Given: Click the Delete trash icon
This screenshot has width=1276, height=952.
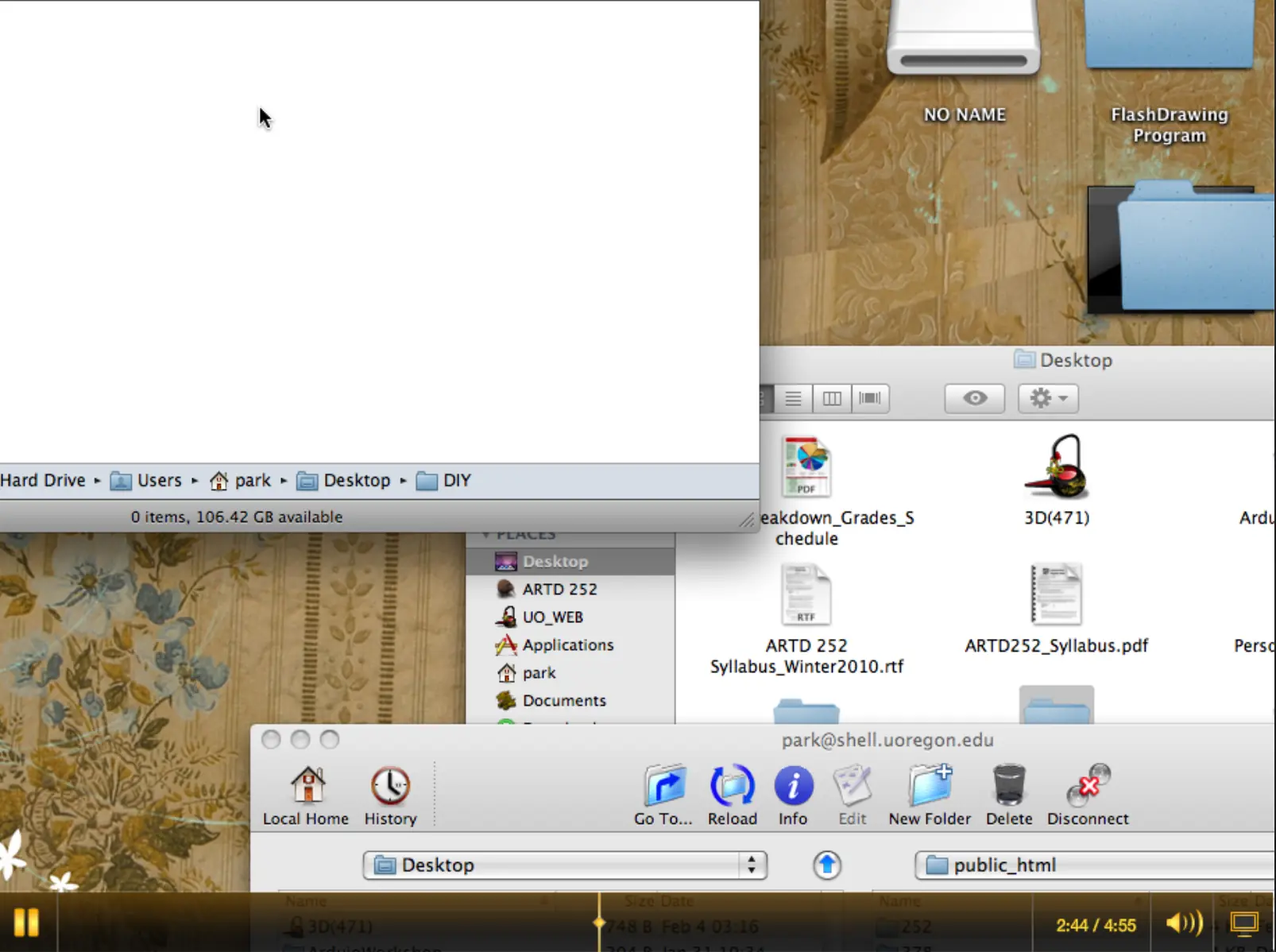Looking at the screenshot, I should click(1009, 784).
